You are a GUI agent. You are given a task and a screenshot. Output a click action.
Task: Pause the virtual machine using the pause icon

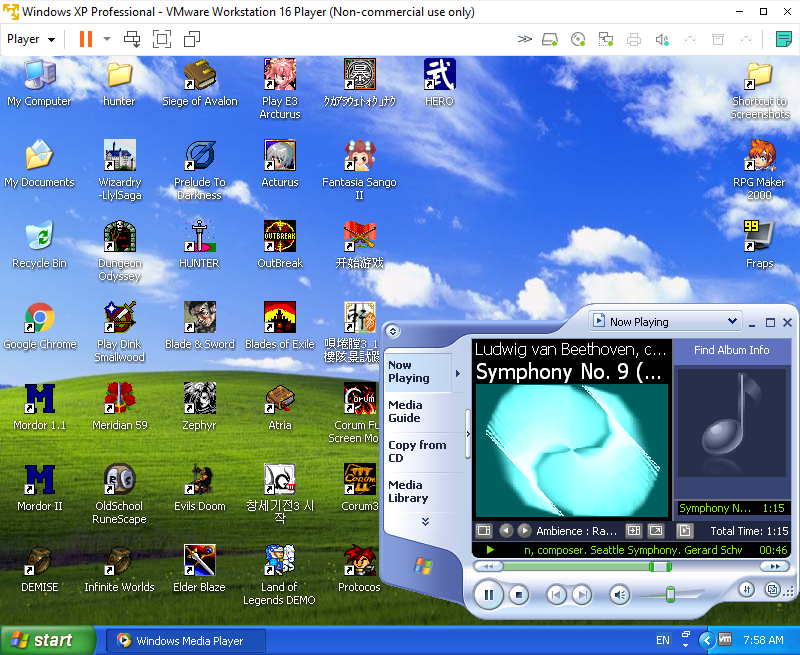(x=84, y=39)
